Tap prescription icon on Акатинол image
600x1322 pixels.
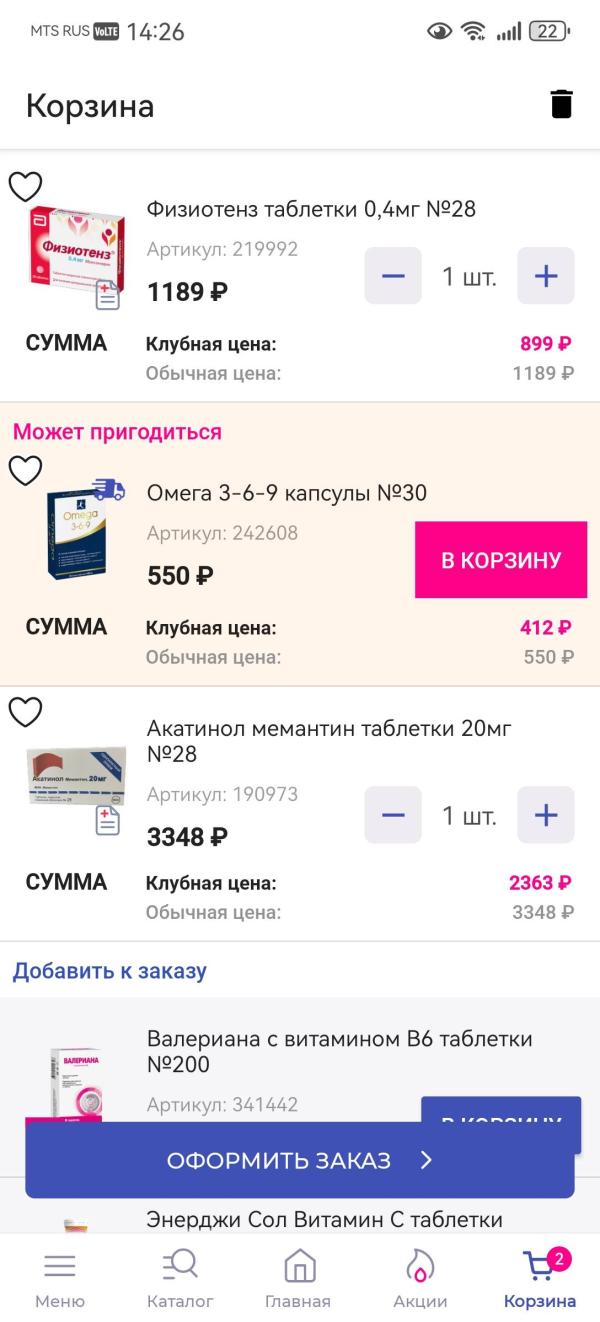click(x=108, y=821)
